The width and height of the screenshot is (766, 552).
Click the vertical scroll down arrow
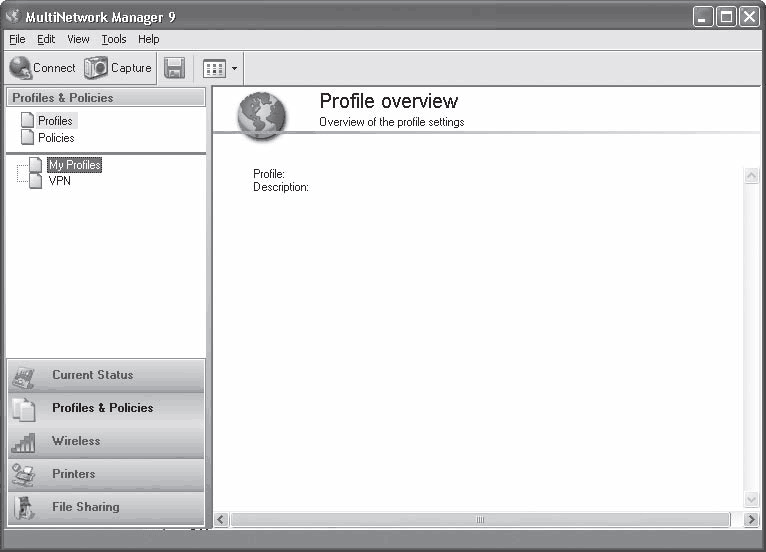coord(751,499)
